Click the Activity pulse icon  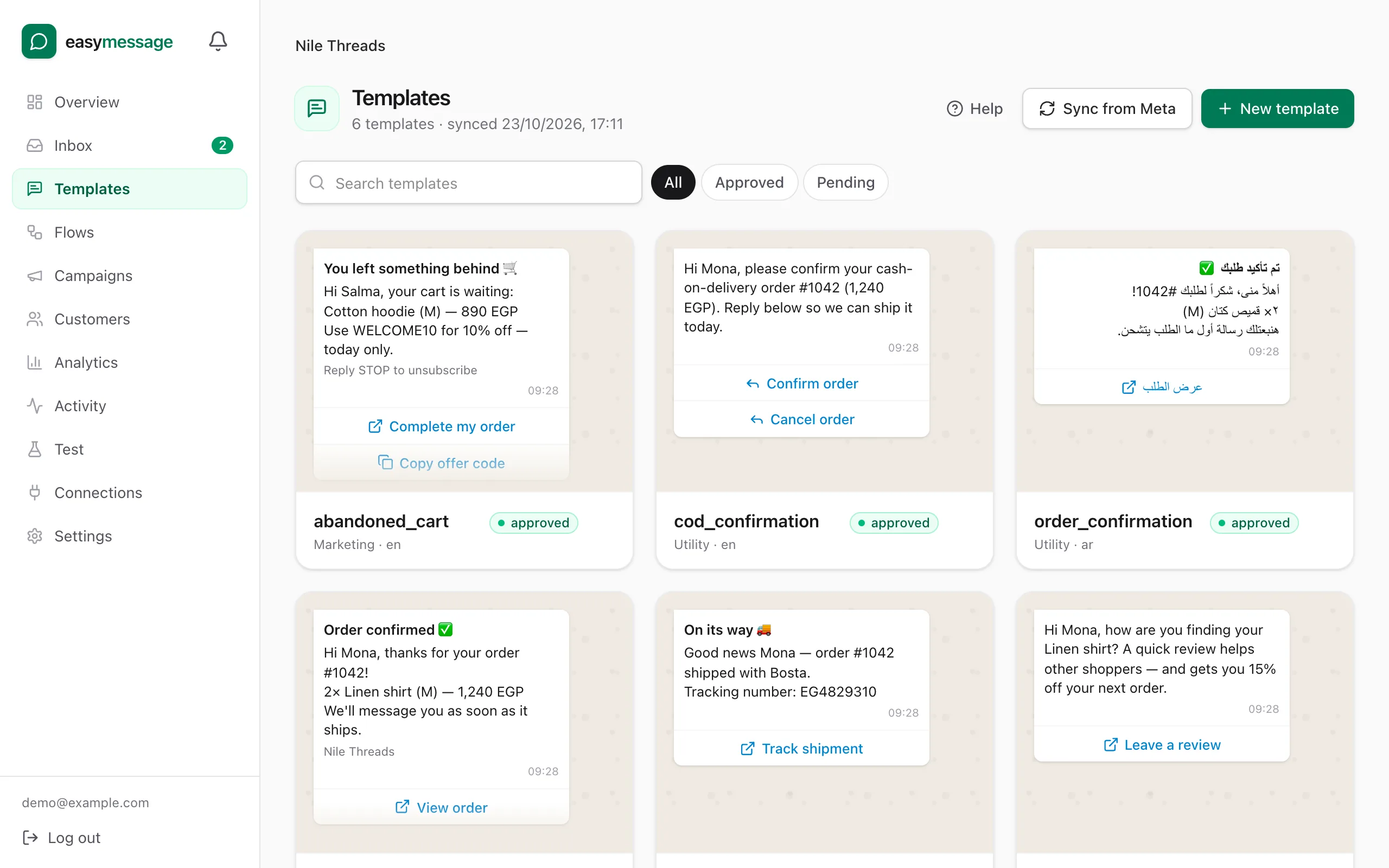click(34, 406)
